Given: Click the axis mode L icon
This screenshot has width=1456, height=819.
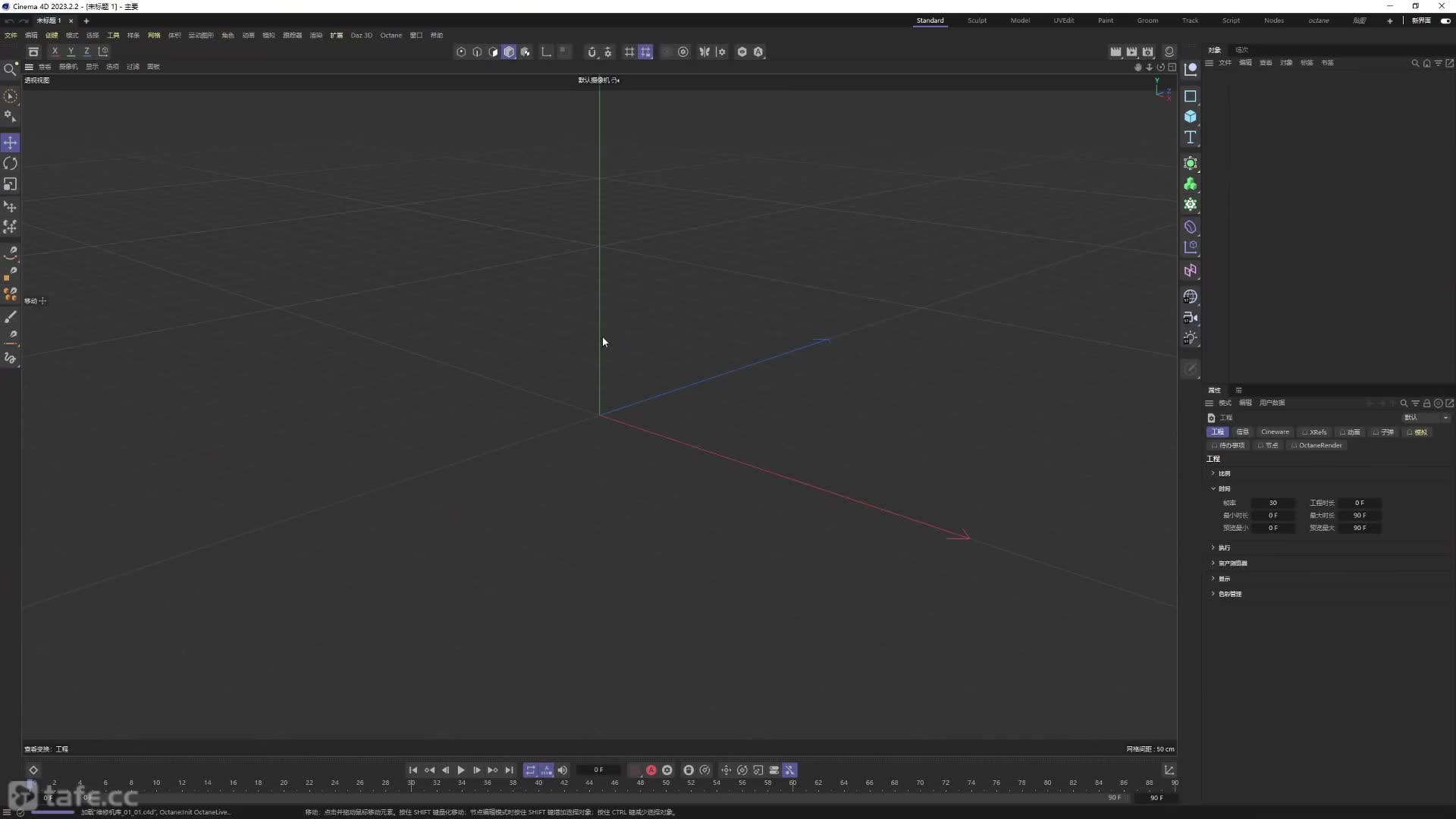Looking at the screenshot, I should coord(546,52).
